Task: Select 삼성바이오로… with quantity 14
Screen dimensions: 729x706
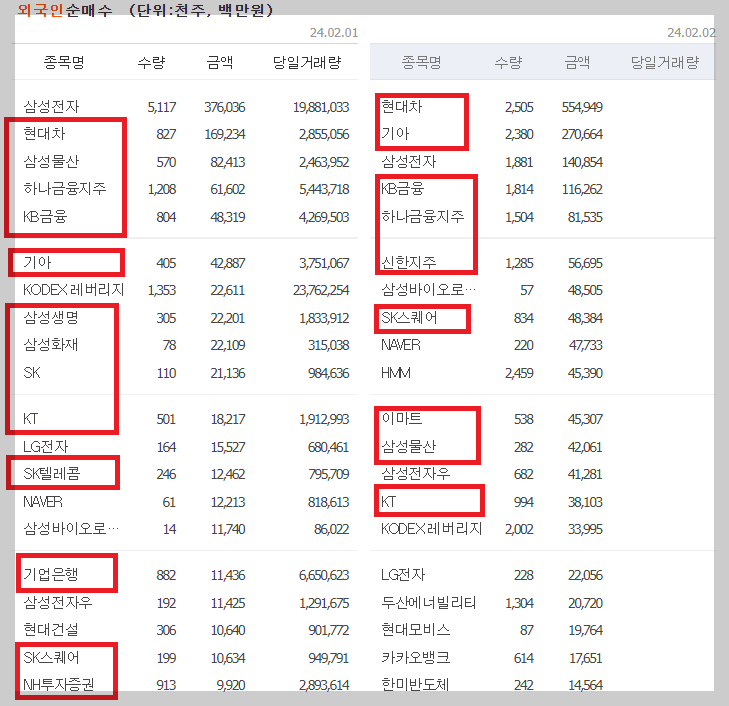Action: point(71,528)
